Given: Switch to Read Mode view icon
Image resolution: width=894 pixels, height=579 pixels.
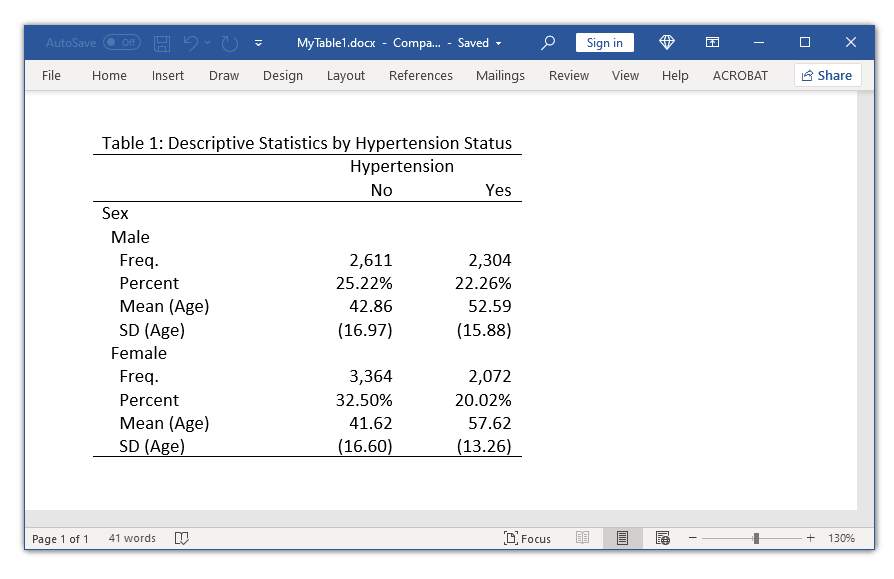Looking at the screenshot, I should point(582,538).
